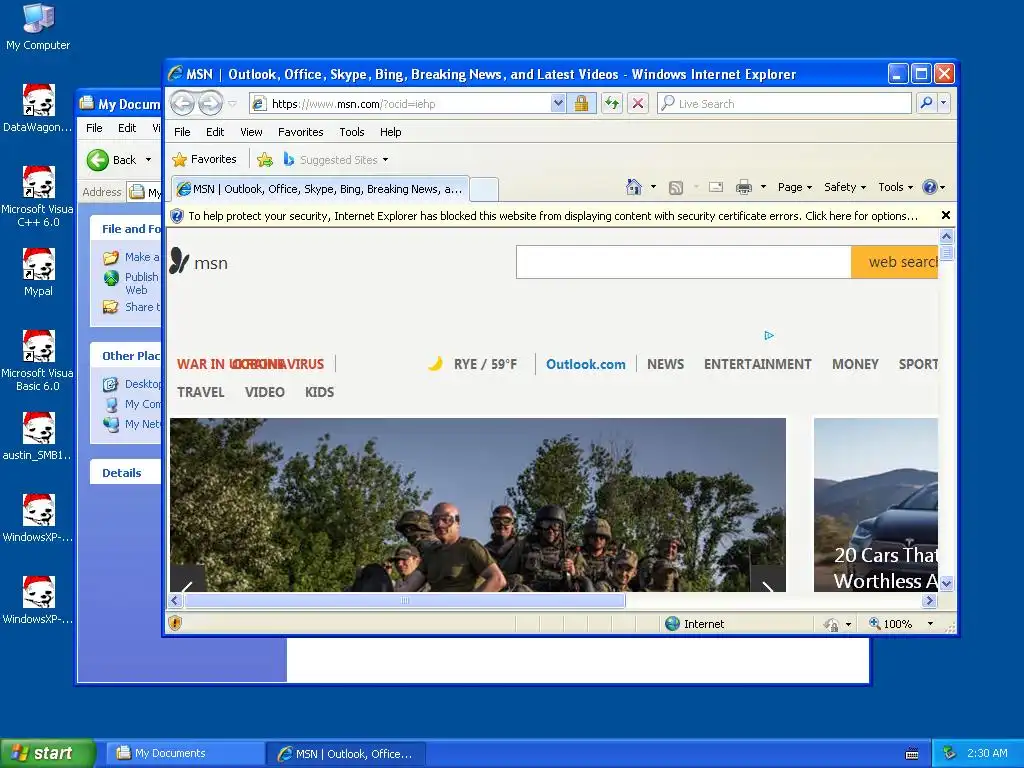Click the Print icon
This screenshot has height=768, width=1024.
[x=744, y=187]
